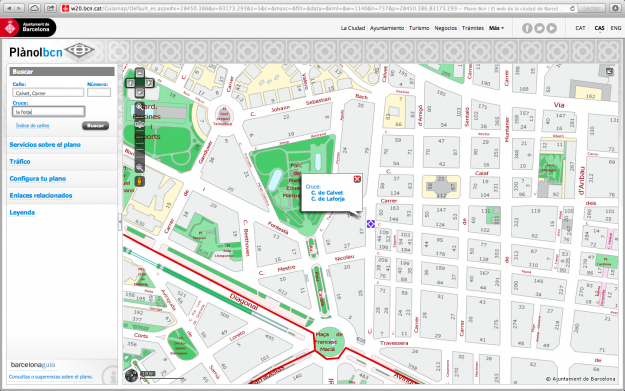
Task: Open the Turismo menu item
Action: click(419, 28)
